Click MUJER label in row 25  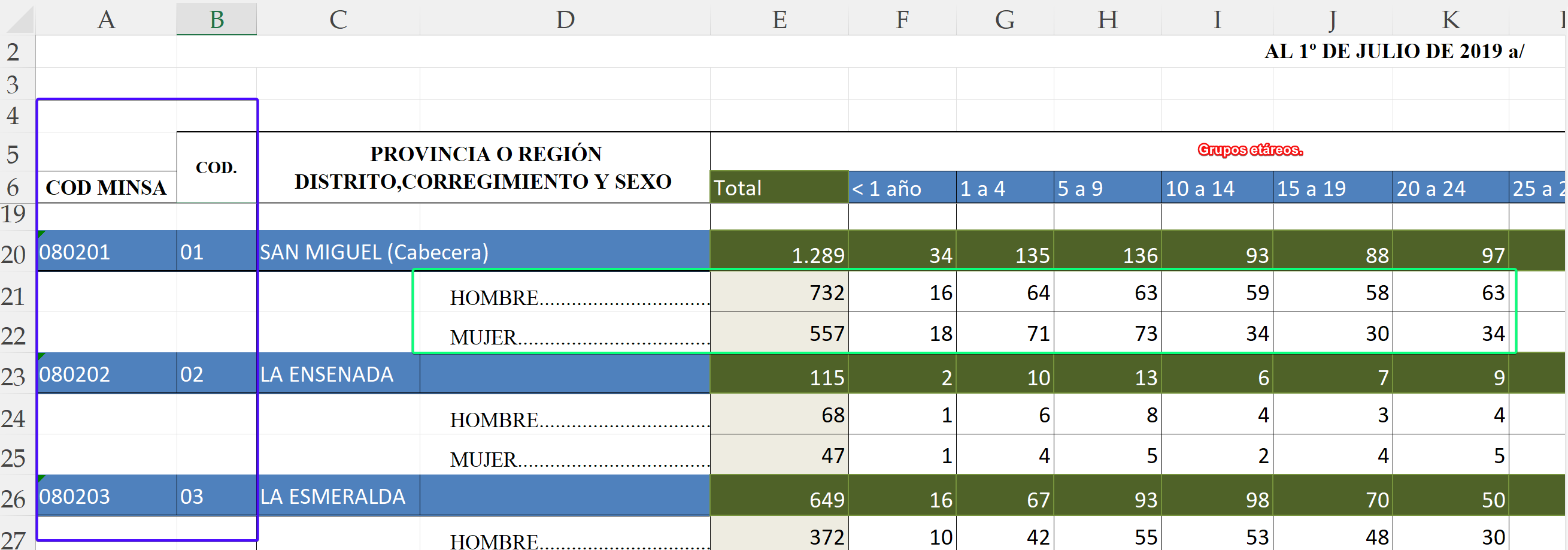point(565,455)
